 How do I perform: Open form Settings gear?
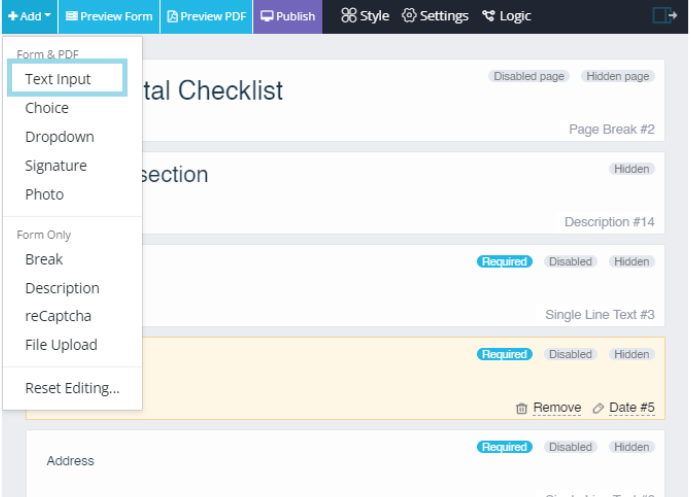pos(435,16)
